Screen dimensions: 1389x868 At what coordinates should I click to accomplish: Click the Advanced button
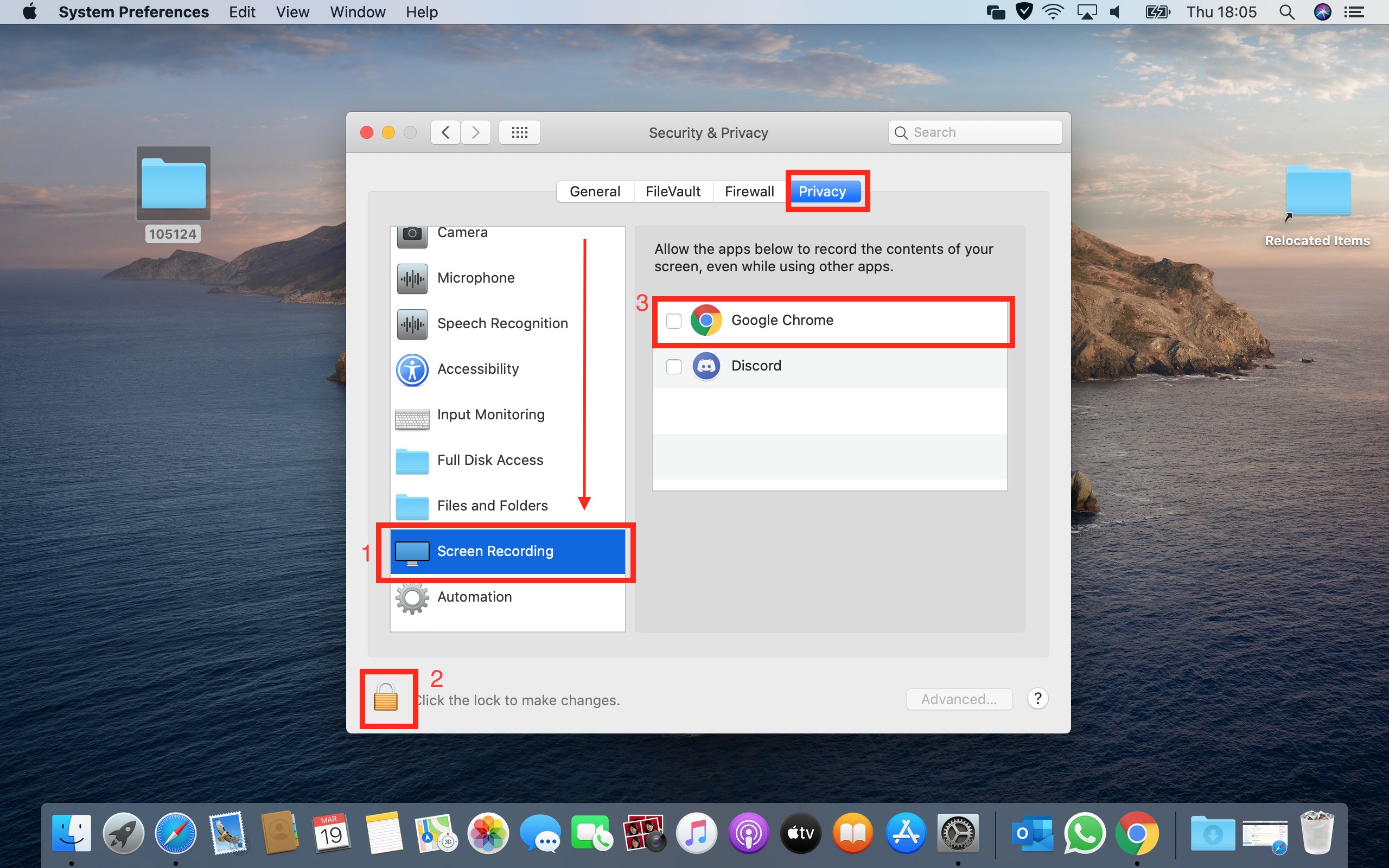957,699
